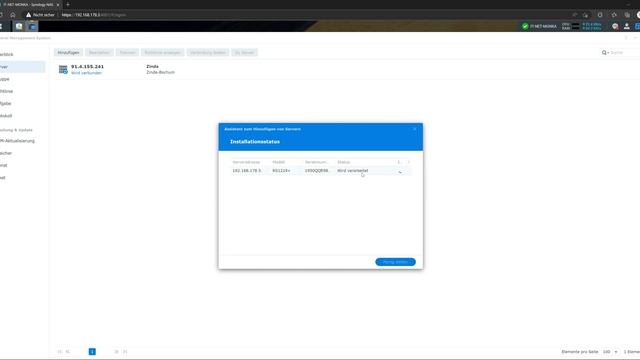
Task: Go to the next results page
Action: [116, 351]
